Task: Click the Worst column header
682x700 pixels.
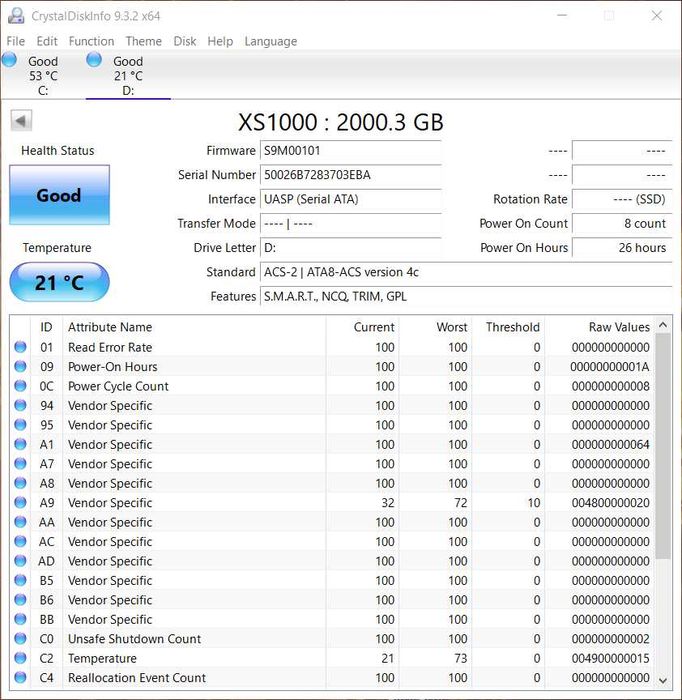Action: (x=435, y=327)
